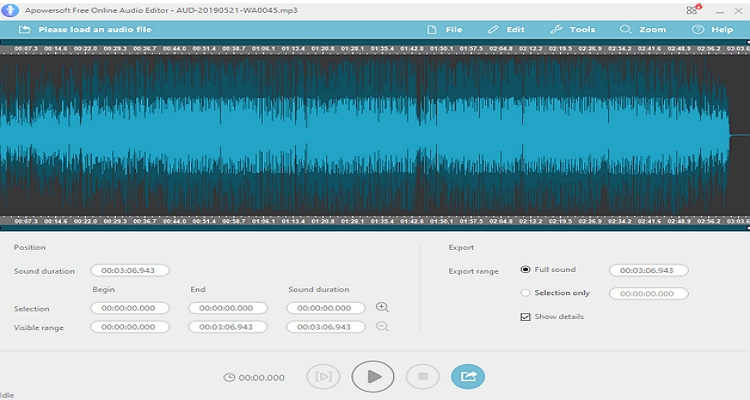
Task: Click the Idle status bar text
Action: (x=7, y=395)
